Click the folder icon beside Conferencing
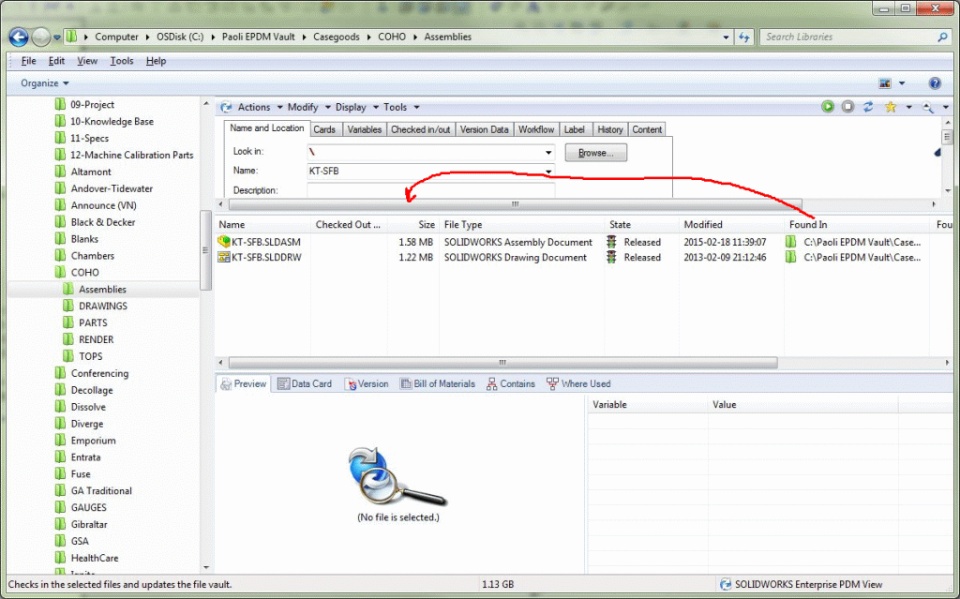 click(x=60, y=373)
